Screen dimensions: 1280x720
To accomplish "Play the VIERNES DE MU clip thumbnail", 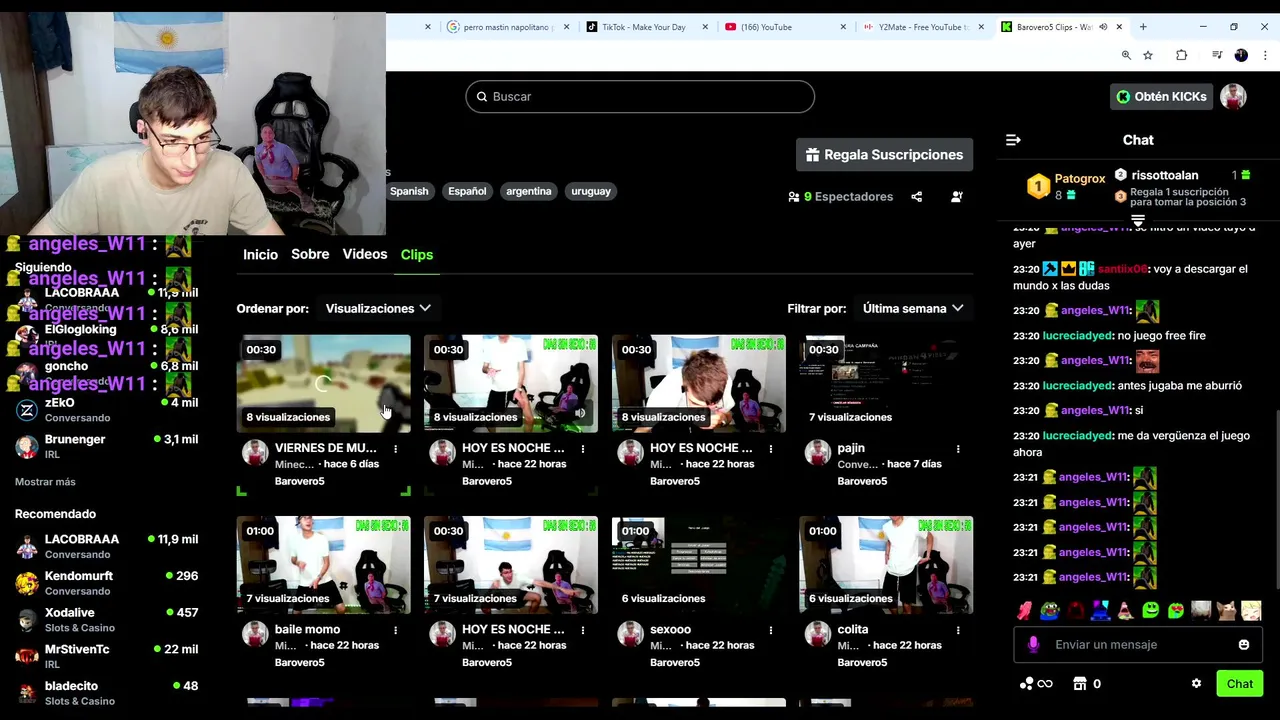I will 323,384.
